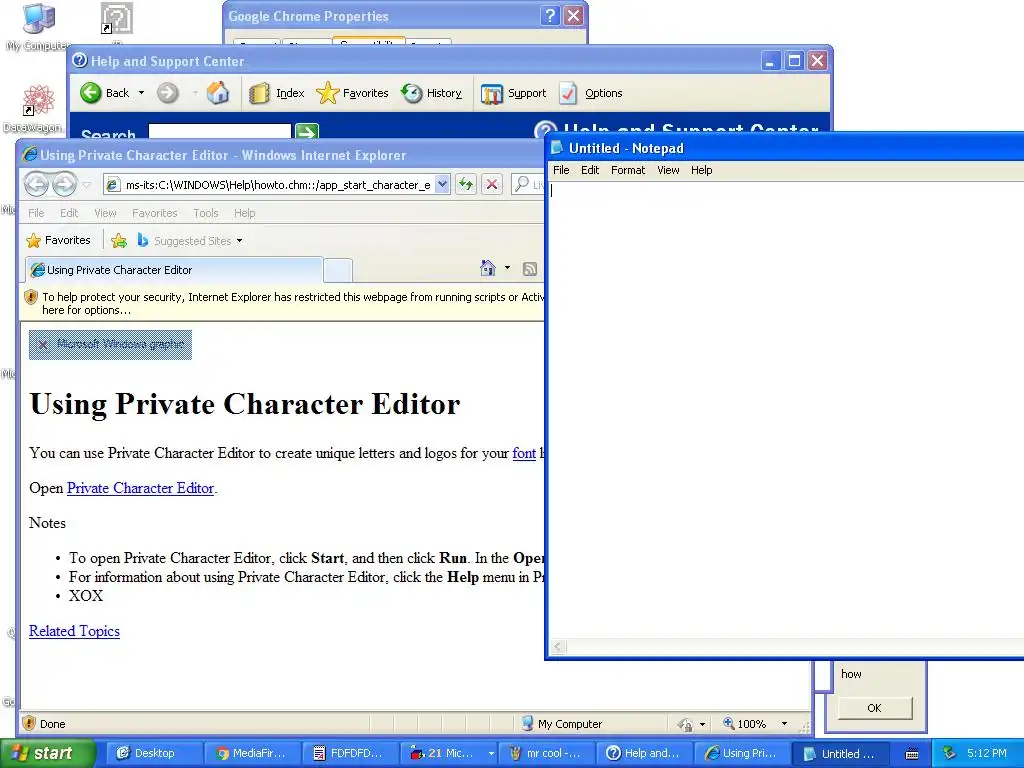Click broken Microsoft Windows graphic image
The height and width of the screenshot is (768, 1024).
(x=110, y=344)
